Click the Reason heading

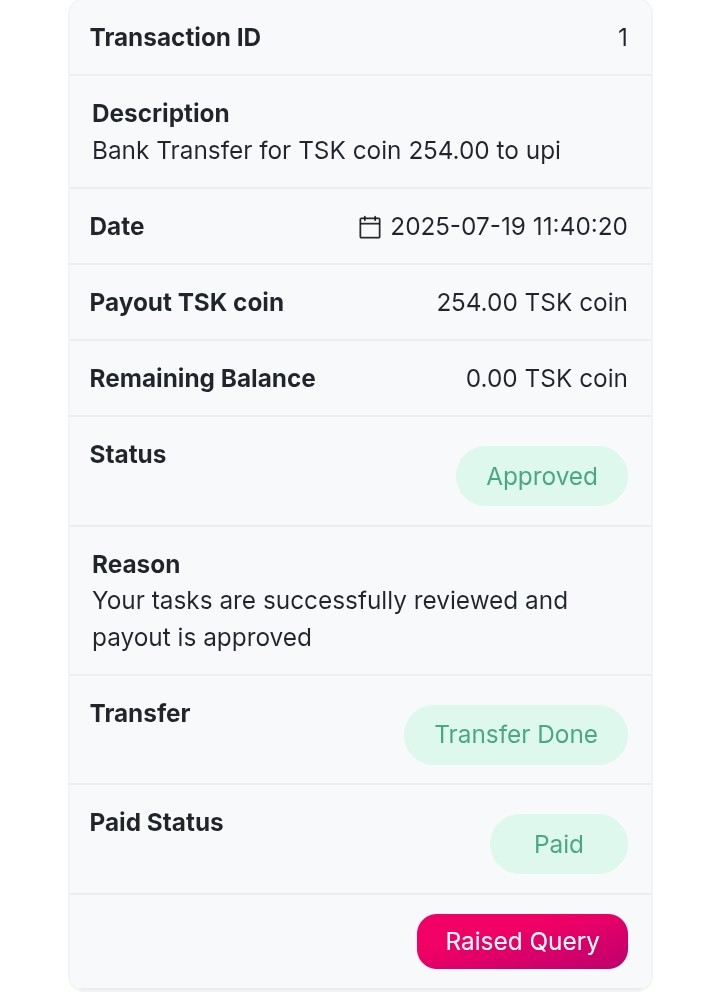coord(136,565)
